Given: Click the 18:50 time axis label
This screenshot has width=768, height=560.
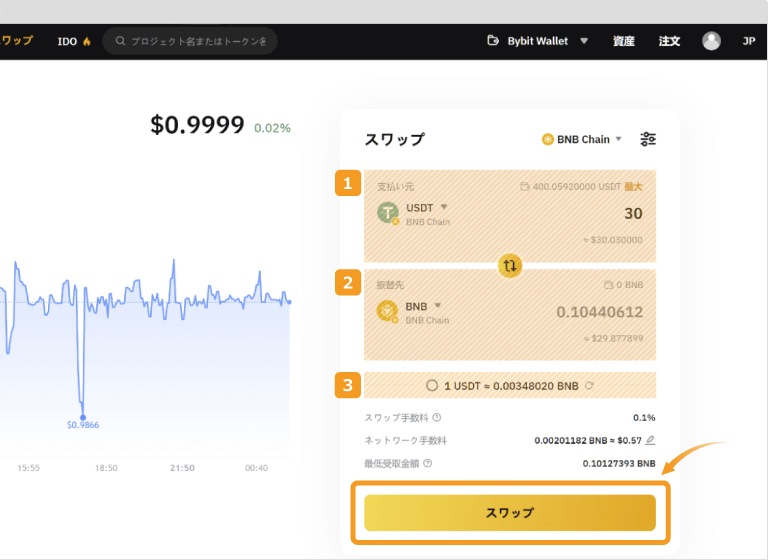Looking at the screenshot, I should 106,468.
